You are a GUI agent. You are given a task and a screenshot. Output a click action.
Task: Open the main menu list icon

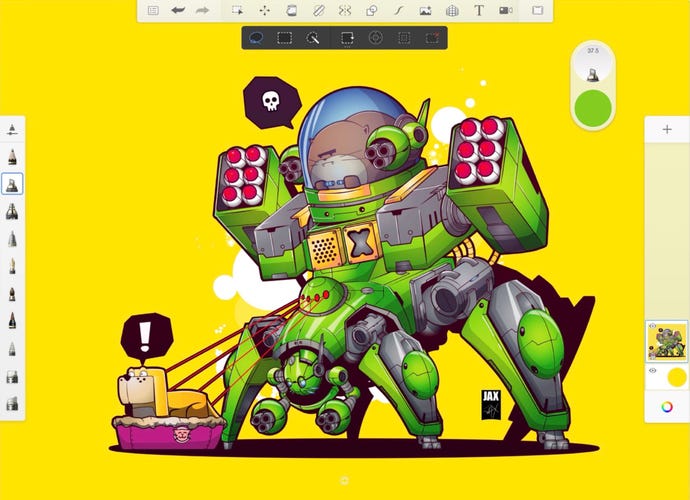(x=153, y=10)
